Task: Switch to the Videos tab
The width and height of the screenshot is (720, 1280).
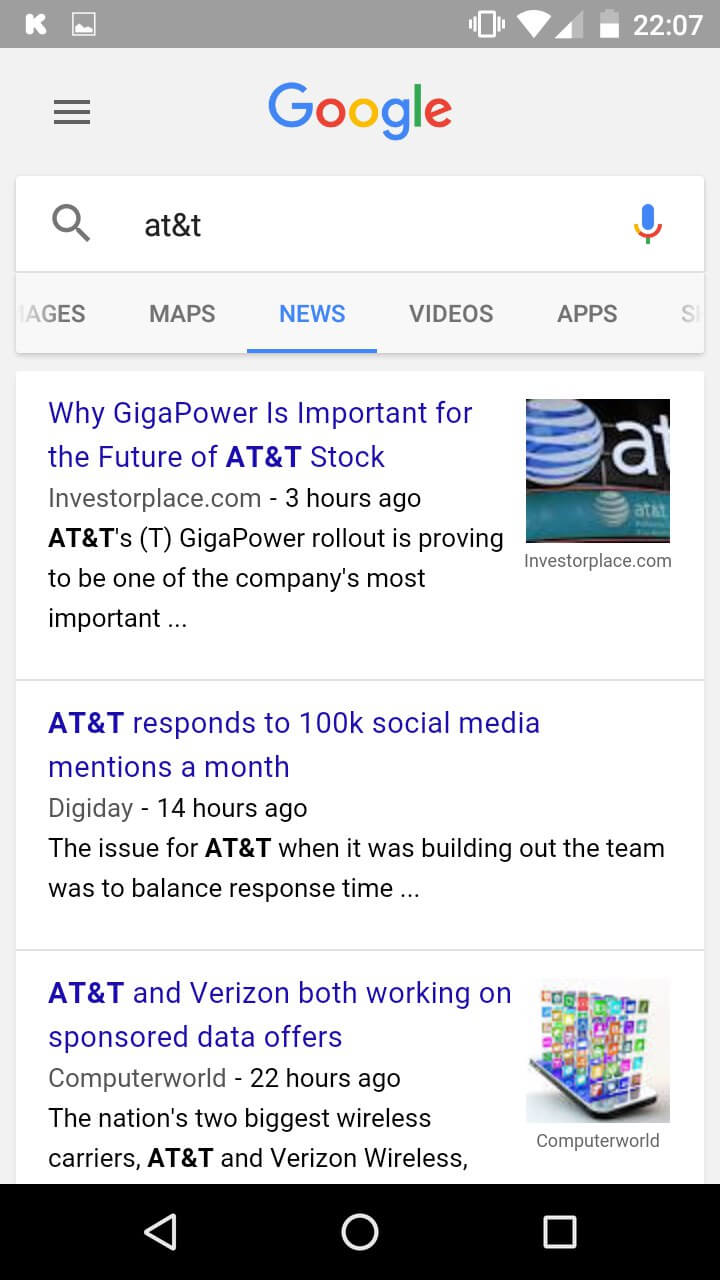Action: click(x=451, y=314)
